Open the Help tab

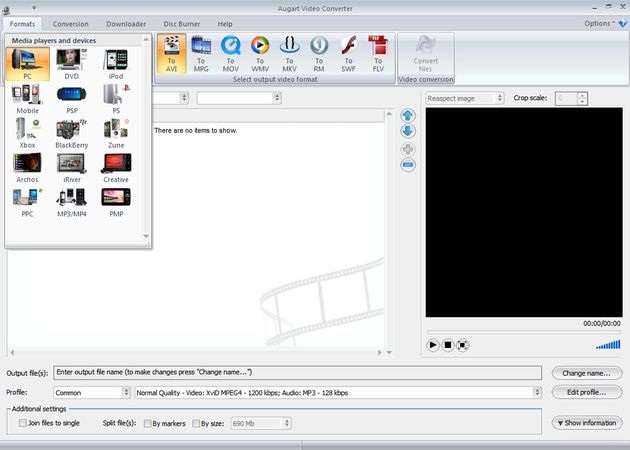(x=225, y=24)
